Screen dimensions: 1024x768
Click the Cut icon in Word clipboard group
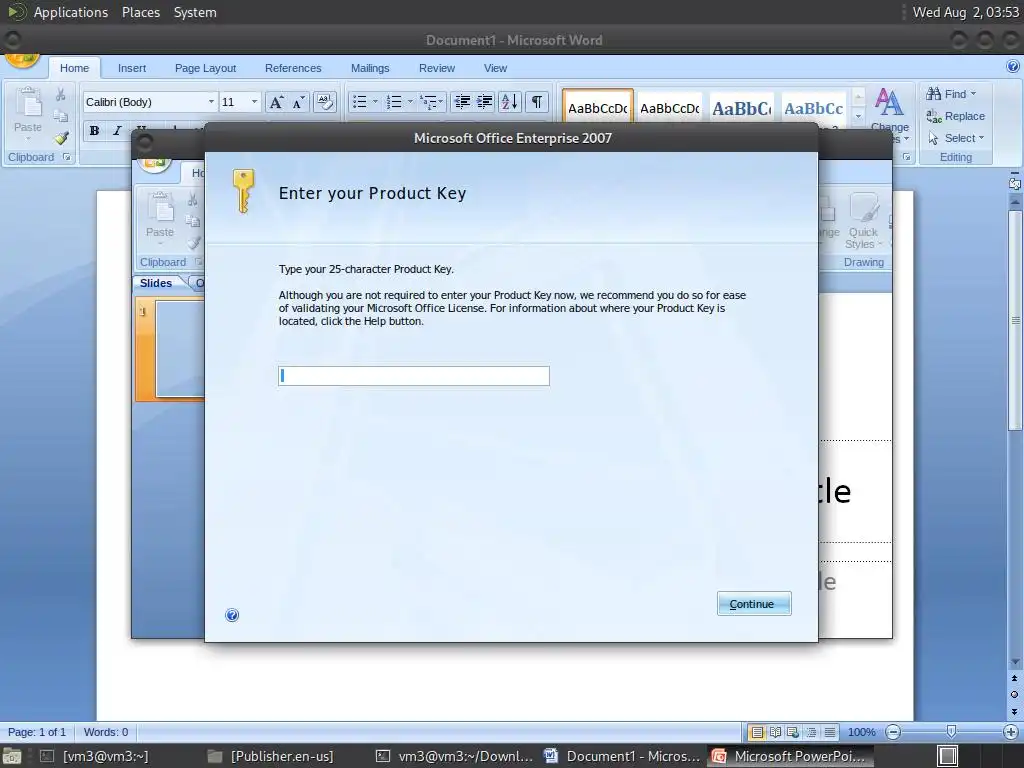(x=60, y=95)
